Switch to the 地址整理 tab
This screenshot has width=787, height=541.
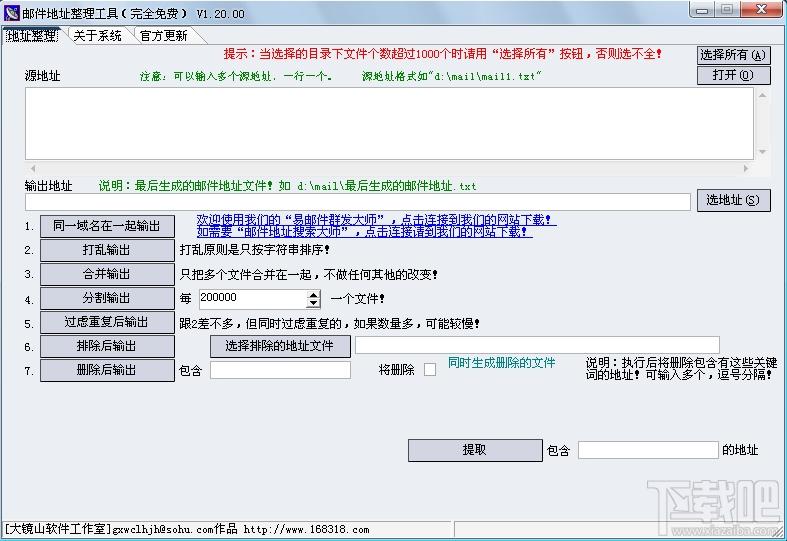[x=32, y=36]
